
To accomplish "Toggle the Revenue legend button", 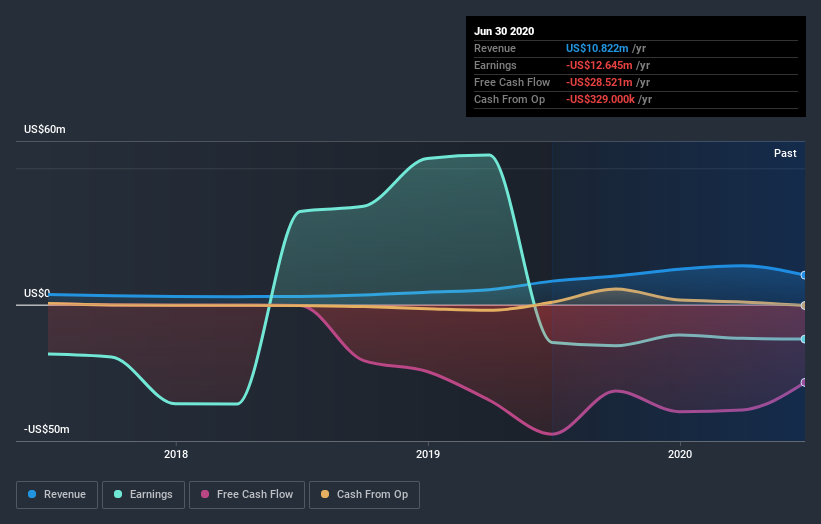I will tap(57, 495).
